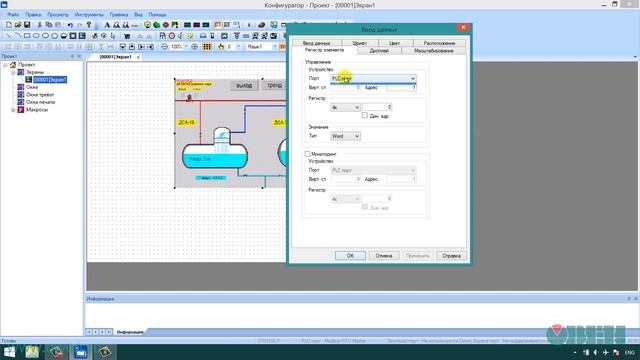640x360 pixels.
Task: Click the 'Вирт. ст' field under Управление
Action: coord(345,87)
